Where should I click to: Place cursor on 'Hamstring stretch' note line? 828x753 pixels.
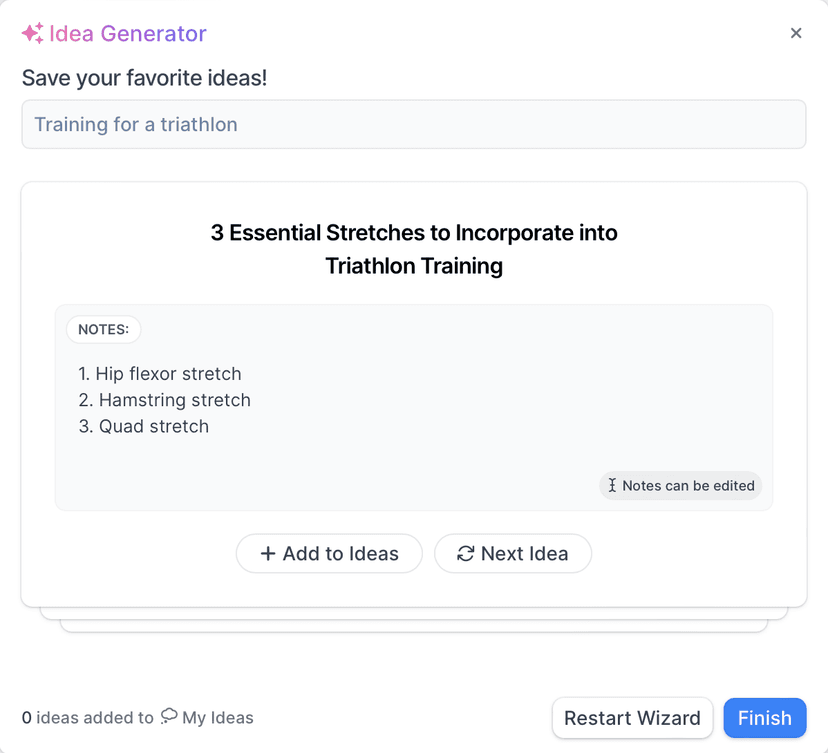pos(174,400)
